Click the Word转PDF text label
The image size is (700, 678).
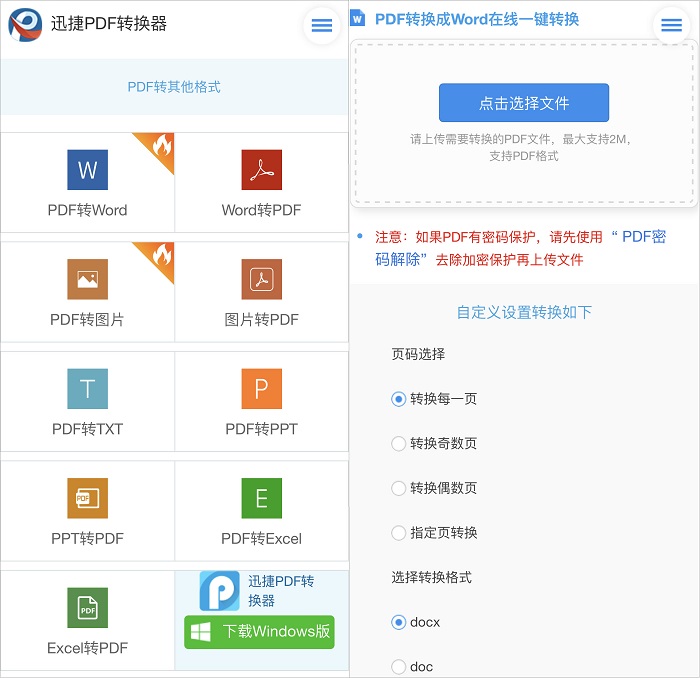coord(262,210)
